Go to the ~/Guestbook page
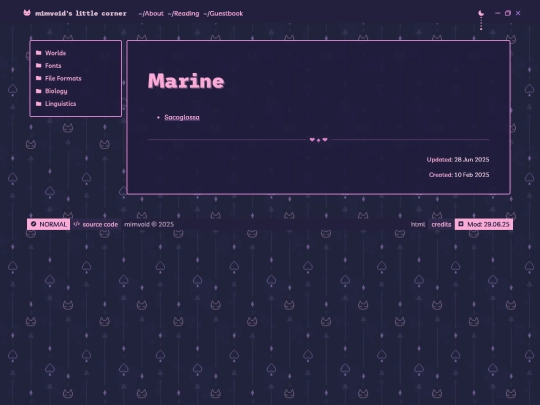 [223, 13]
